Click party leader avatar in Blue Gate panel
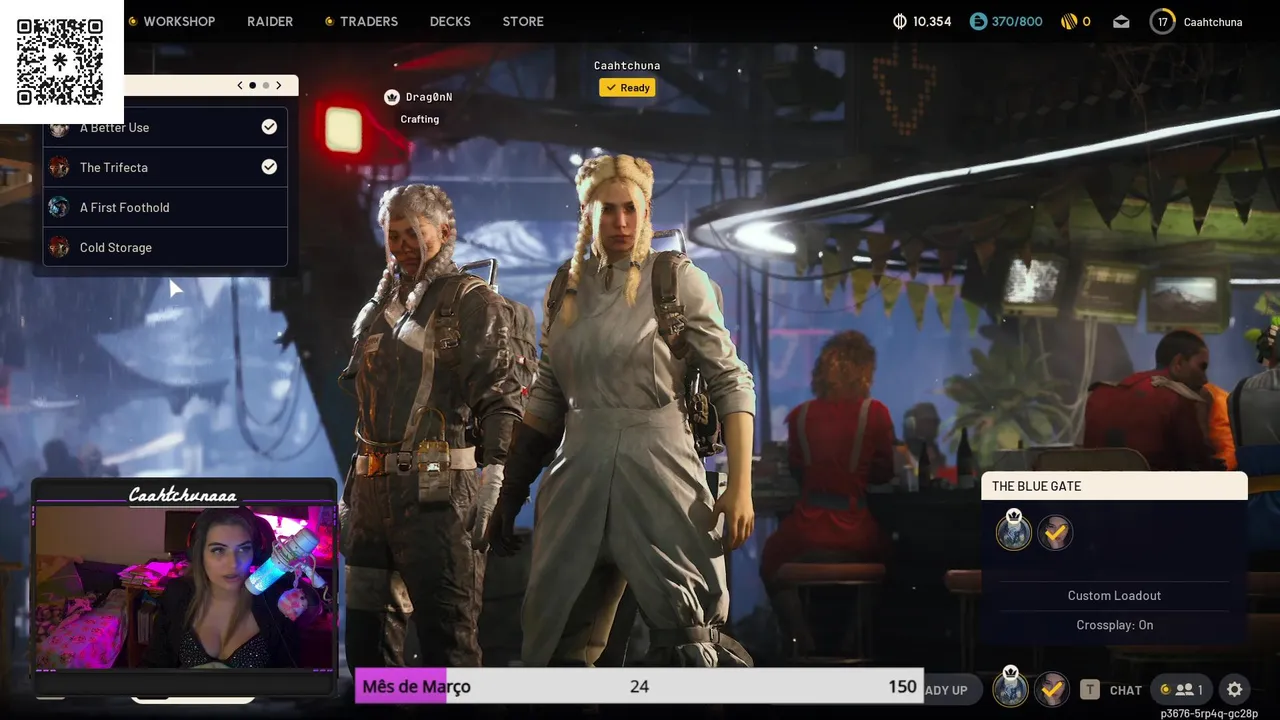The image size is (1280, 720). click(1014, 532)
